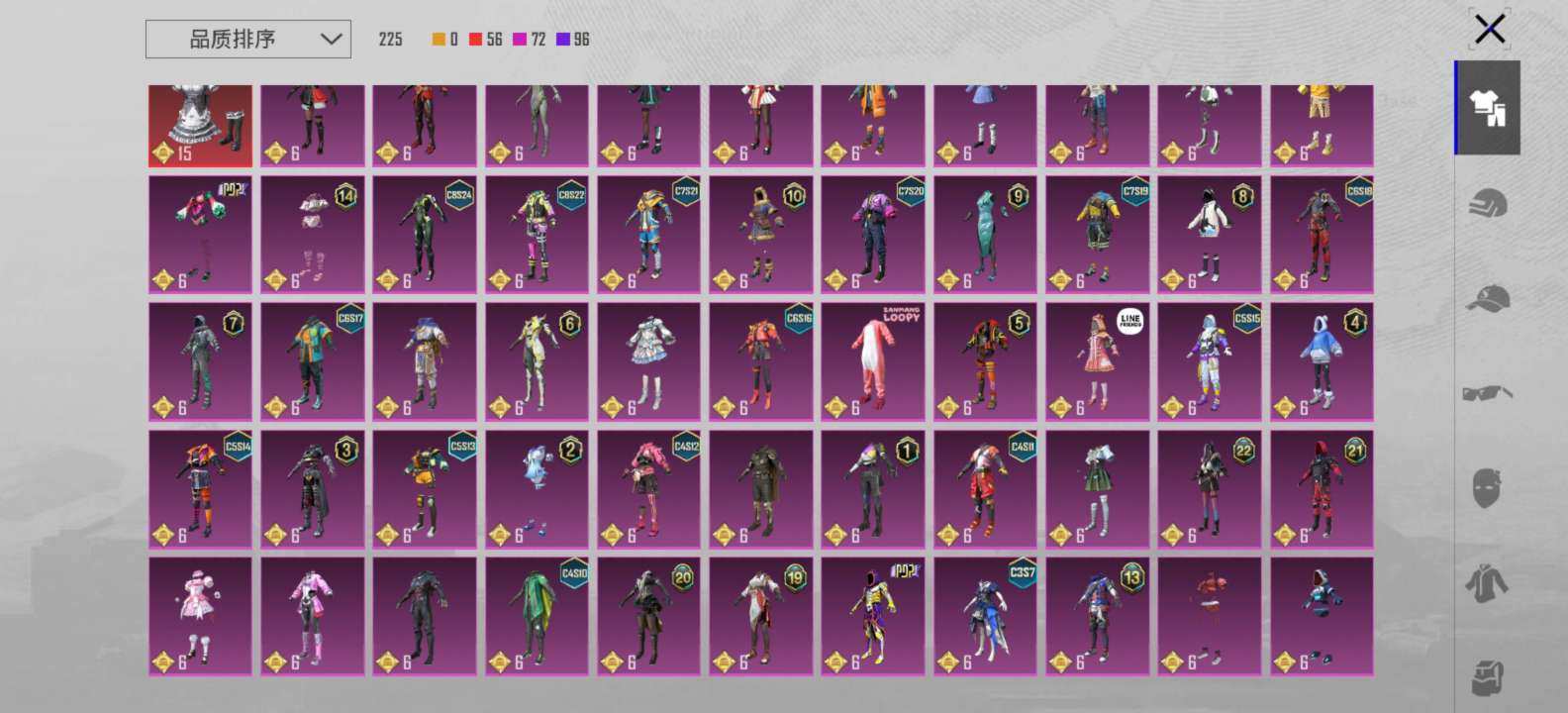The height and width of the screenshot is (713, 1568).
Task: Click the total item count 225
Action: tap(391, 40)
